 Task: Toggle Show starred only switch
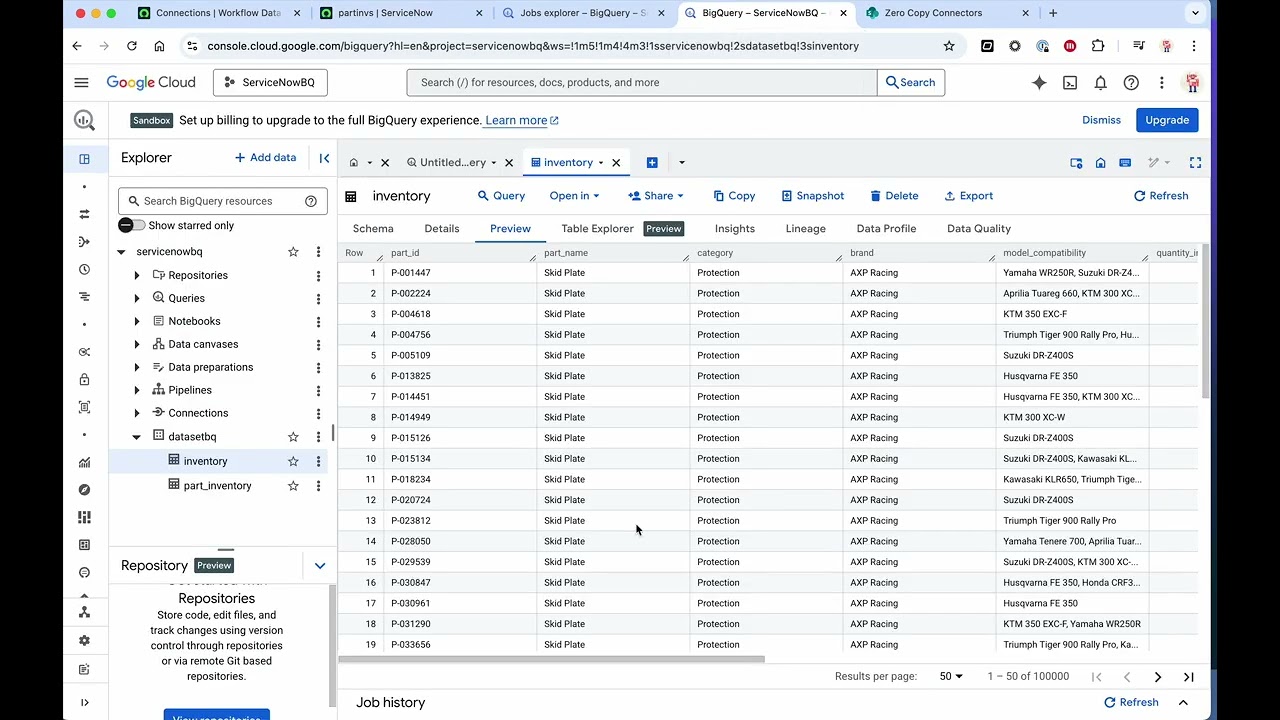[132, 226]
